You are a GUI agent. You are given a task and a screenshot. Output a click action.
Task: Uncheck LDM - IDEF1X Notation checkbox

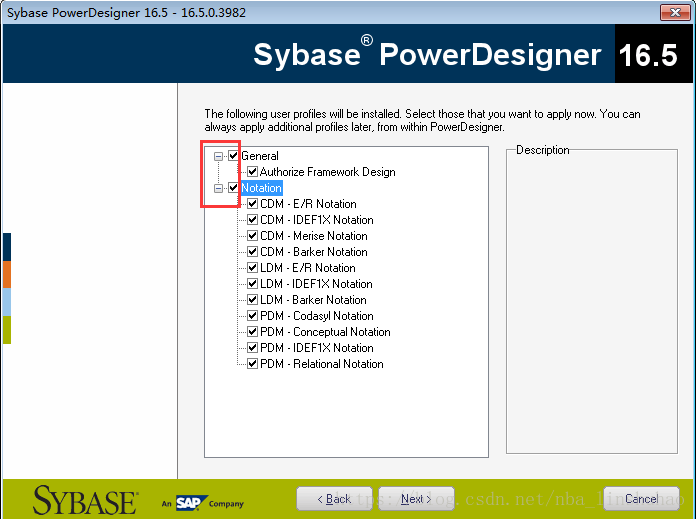253,283
